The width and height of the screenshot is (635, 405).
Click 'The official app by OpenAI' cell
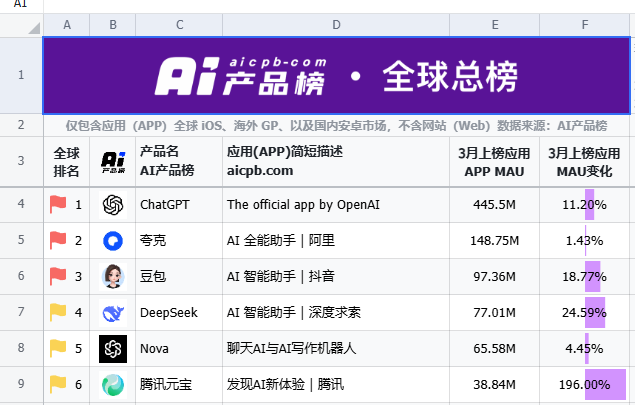tap(336, 205)
